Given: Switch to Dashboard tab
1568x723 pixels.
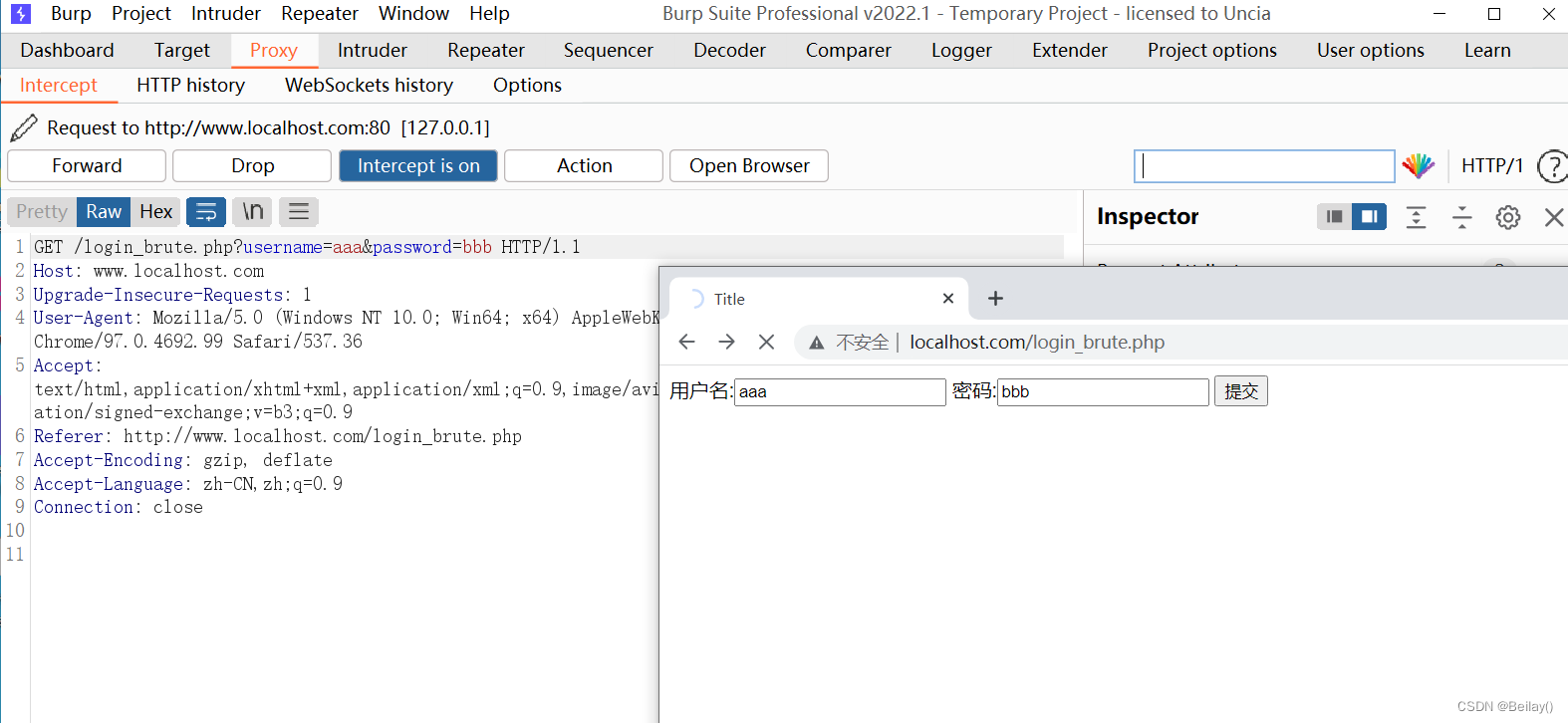Looking at the screenshot, I should point(68,51).
